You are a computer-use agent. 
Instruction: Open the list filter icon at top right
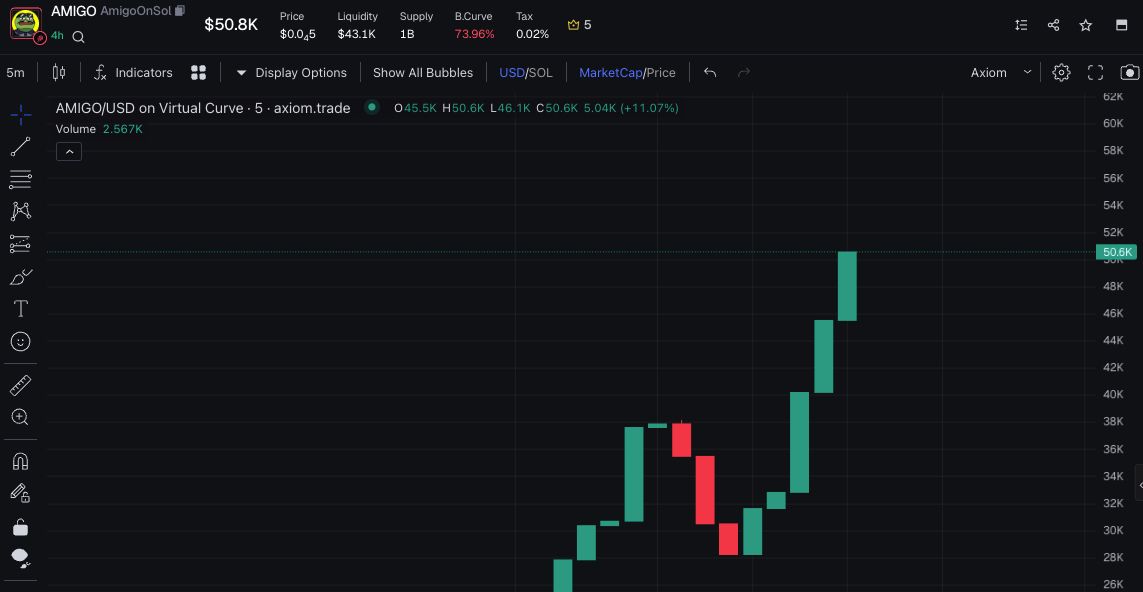(1021, 25)
